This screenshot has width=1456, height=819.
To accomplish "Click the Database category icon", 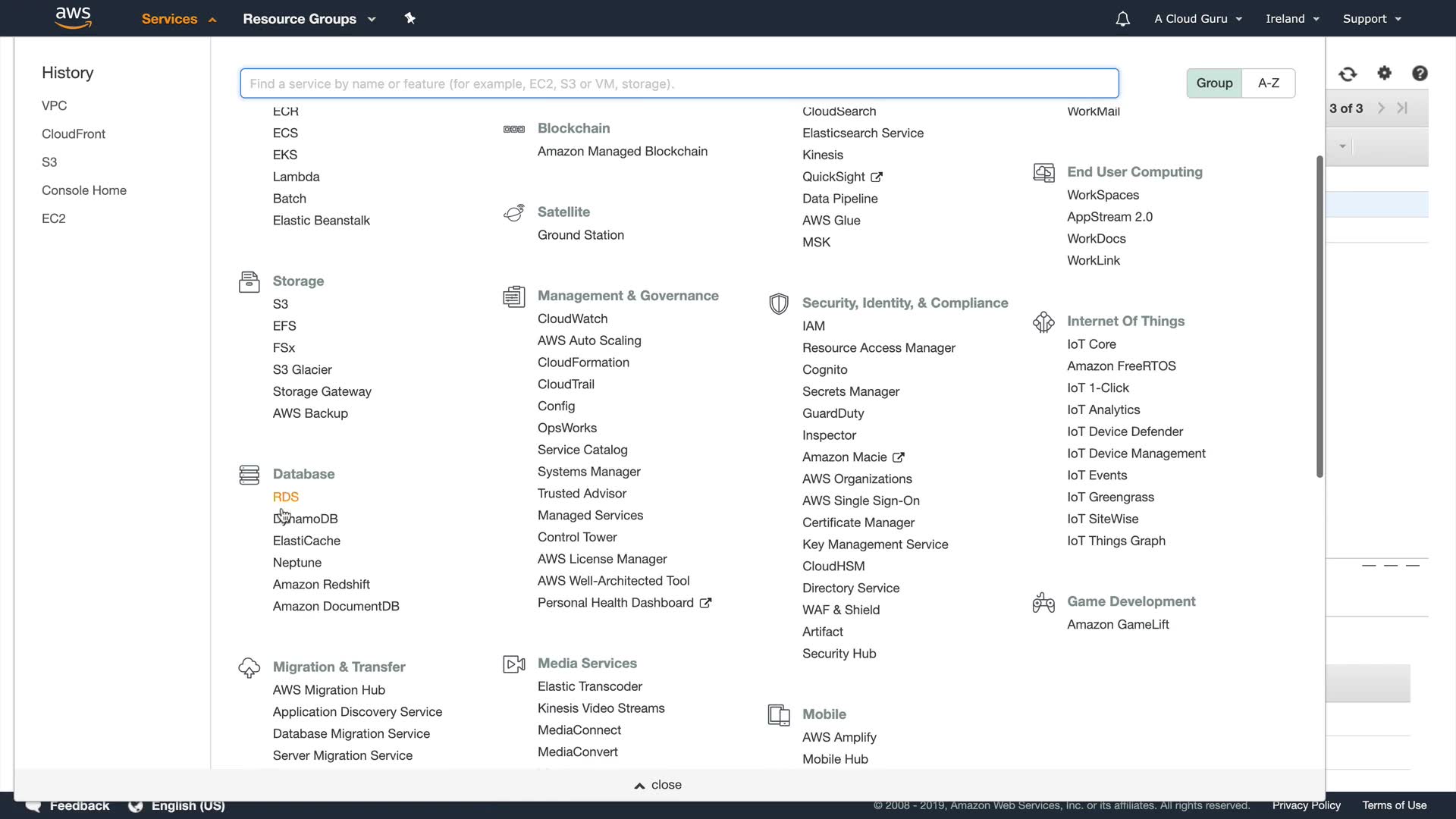I will (x=249, y=475).
